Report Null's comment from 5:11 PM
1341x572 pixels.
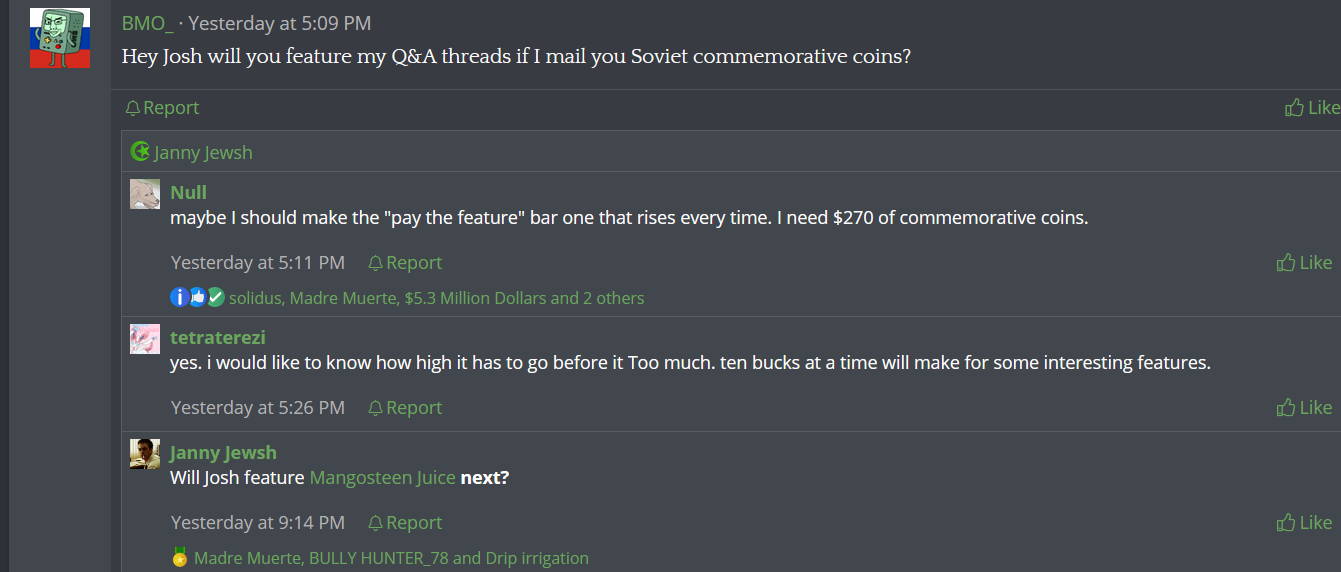click(x=405, y=263)
